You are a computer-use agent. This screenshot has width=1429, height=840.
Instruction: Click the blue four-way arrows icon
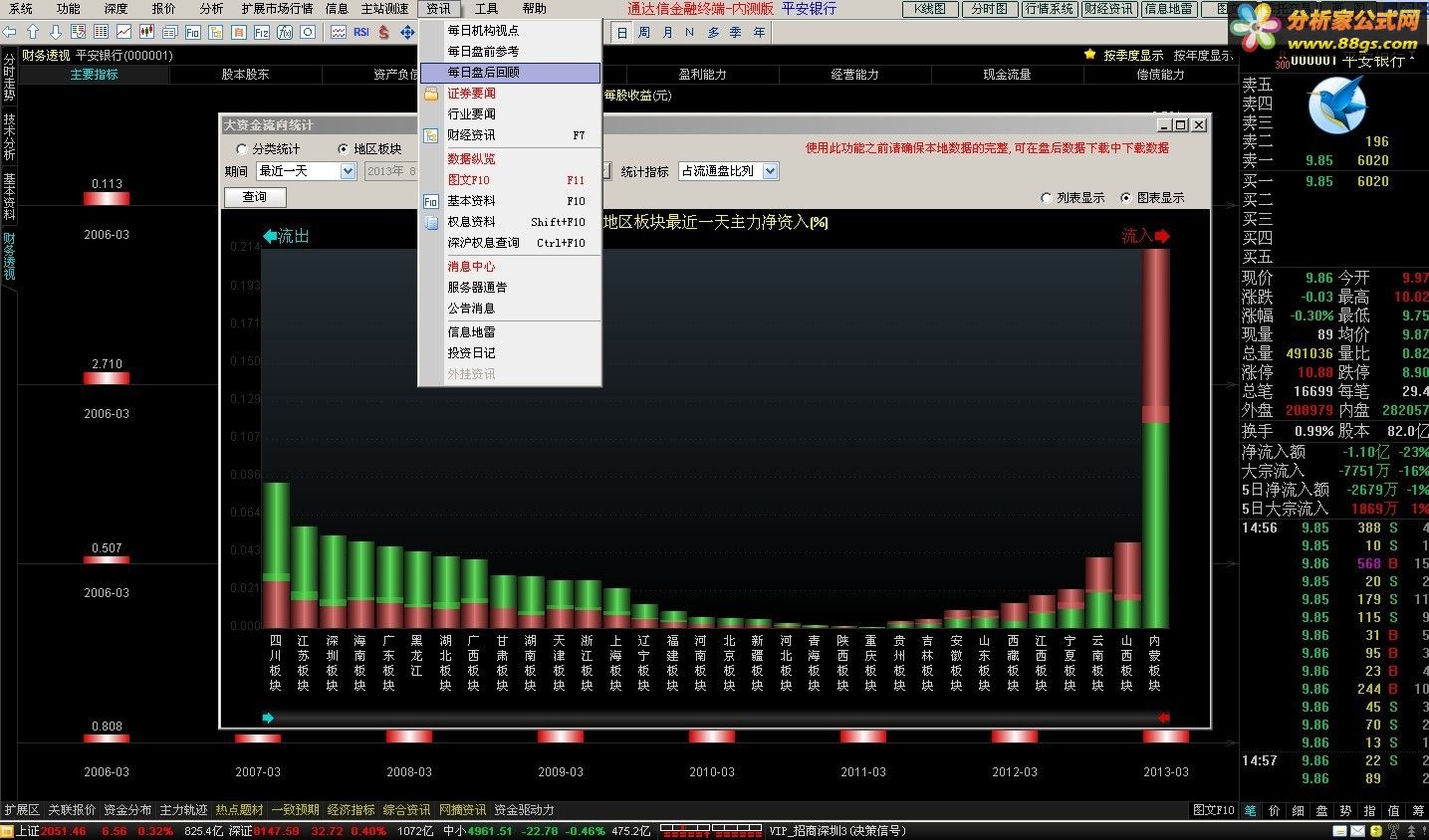click(407, 32)
